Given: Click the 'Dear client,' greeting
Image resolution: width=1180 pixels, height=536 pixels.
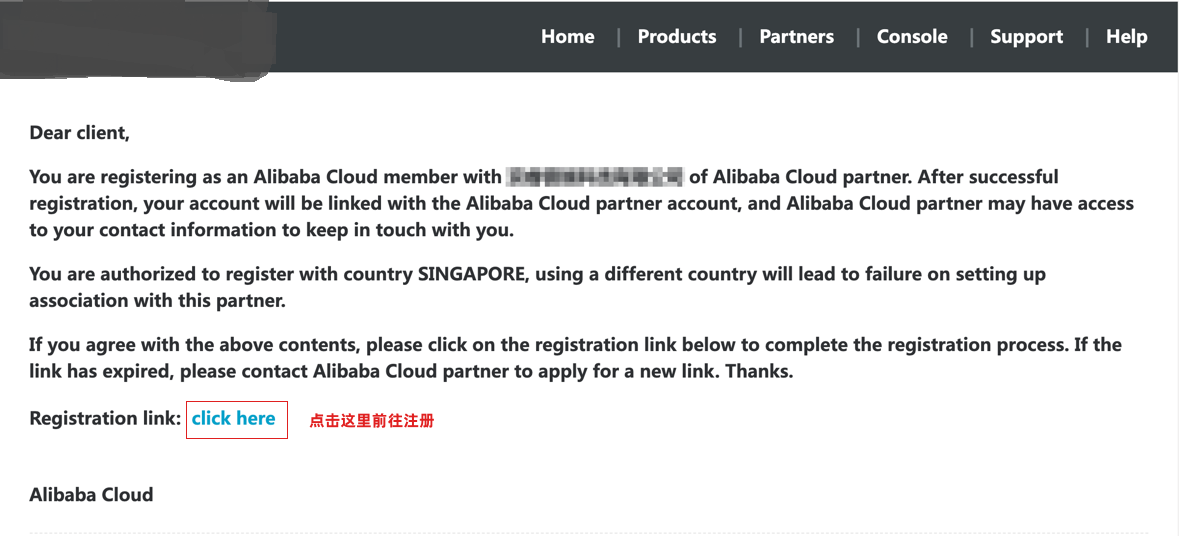Looking at the screenshot, I should click(x=79, y=133).
